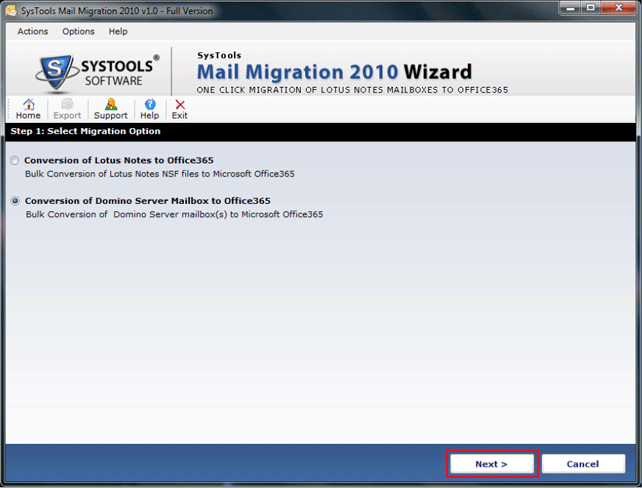642x488 pixels.
Task: Open the Help menu in menu bar
Action: pyautogui.click(x=118, y=32)
